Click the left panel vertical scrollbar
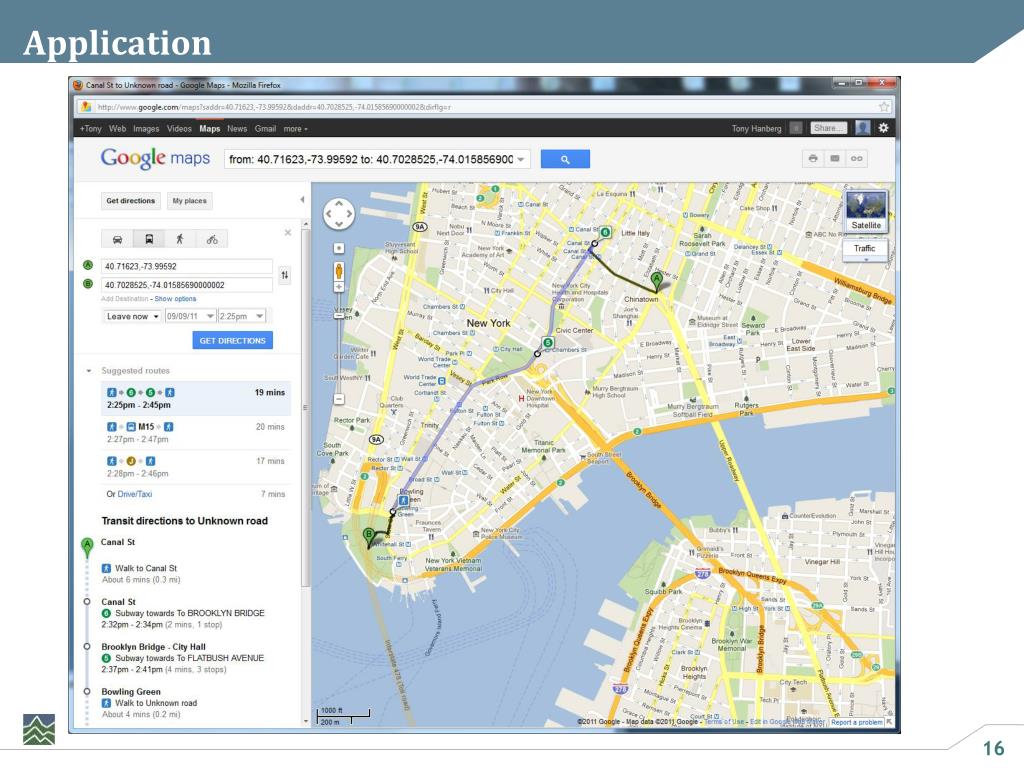 (x=305, y=408)
